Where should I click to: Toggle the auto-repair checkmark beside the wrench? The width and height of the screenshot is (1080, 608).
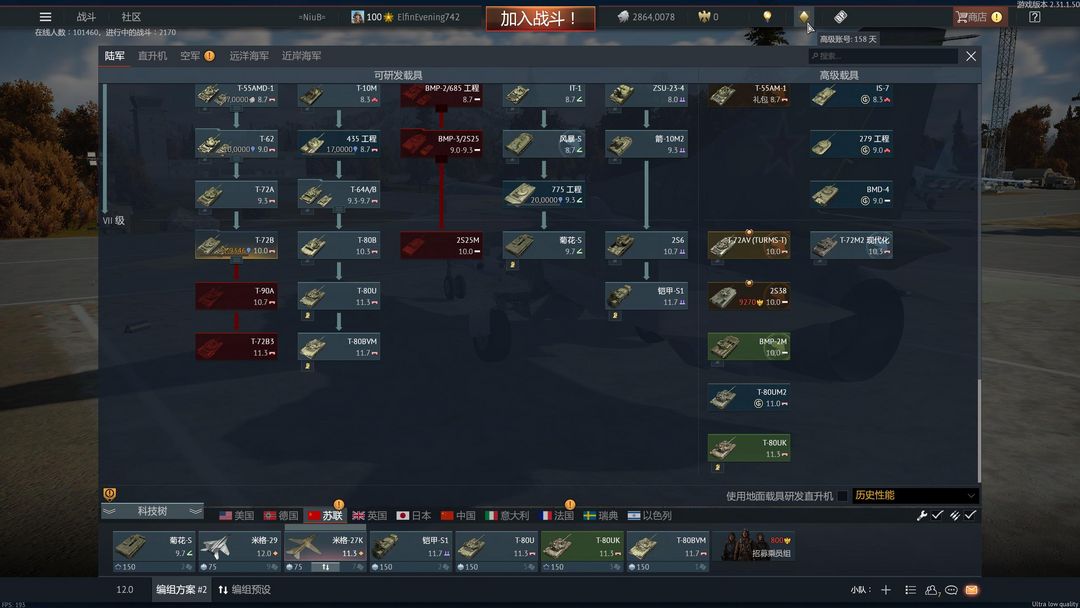(x=937, y=515)
